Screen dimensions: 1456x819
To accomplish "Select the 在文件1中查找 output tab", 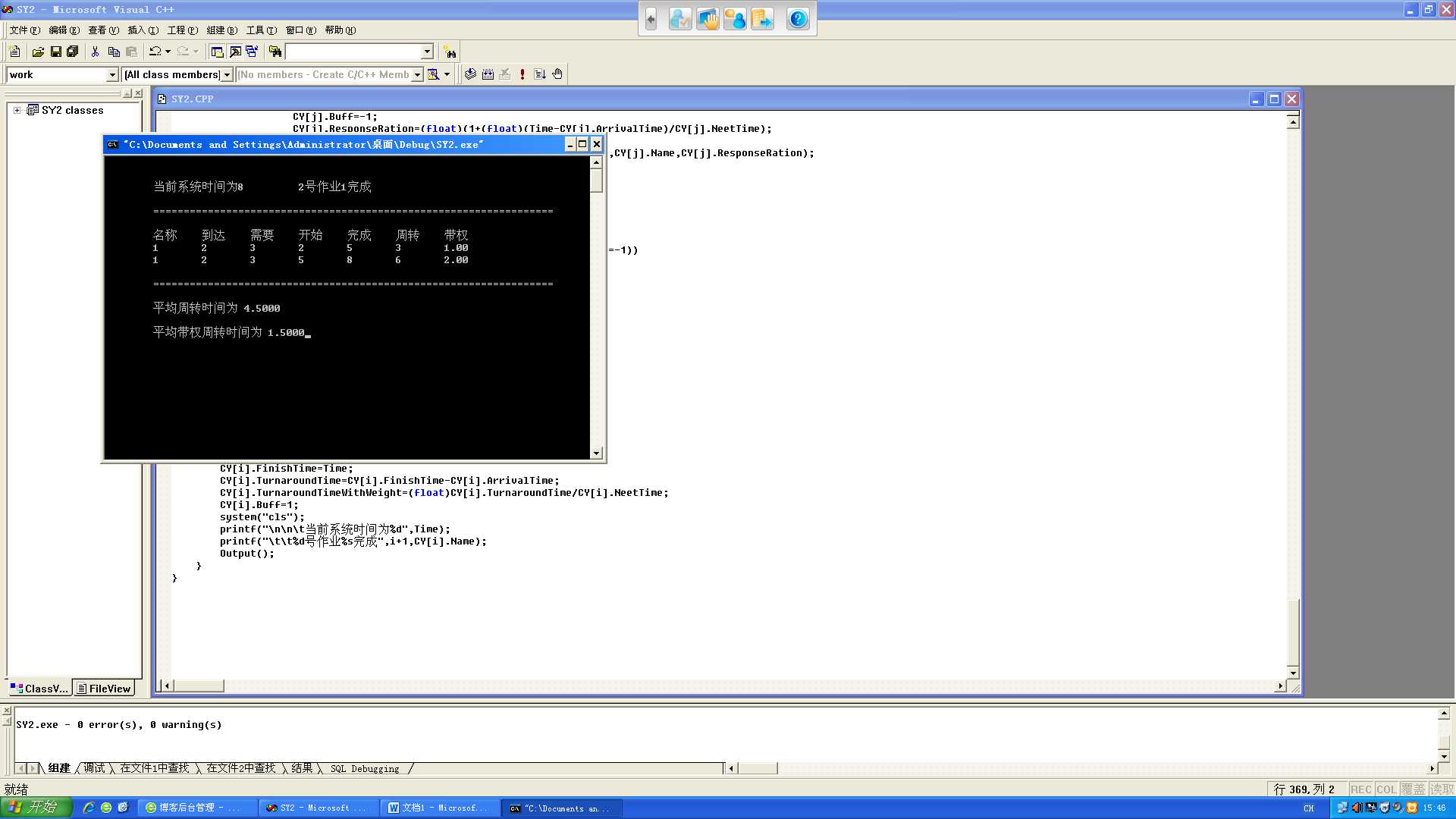I will point(154,768).
